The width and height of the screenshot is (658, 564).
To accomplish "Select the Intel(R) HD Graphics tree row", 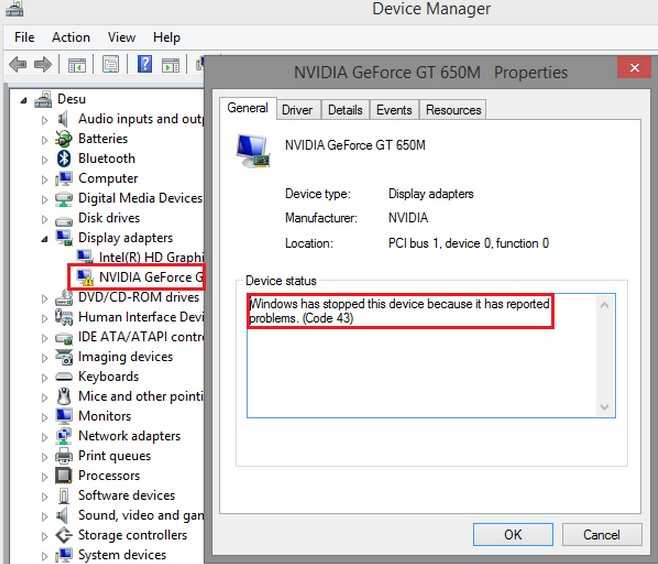I will tap(141, 257).
